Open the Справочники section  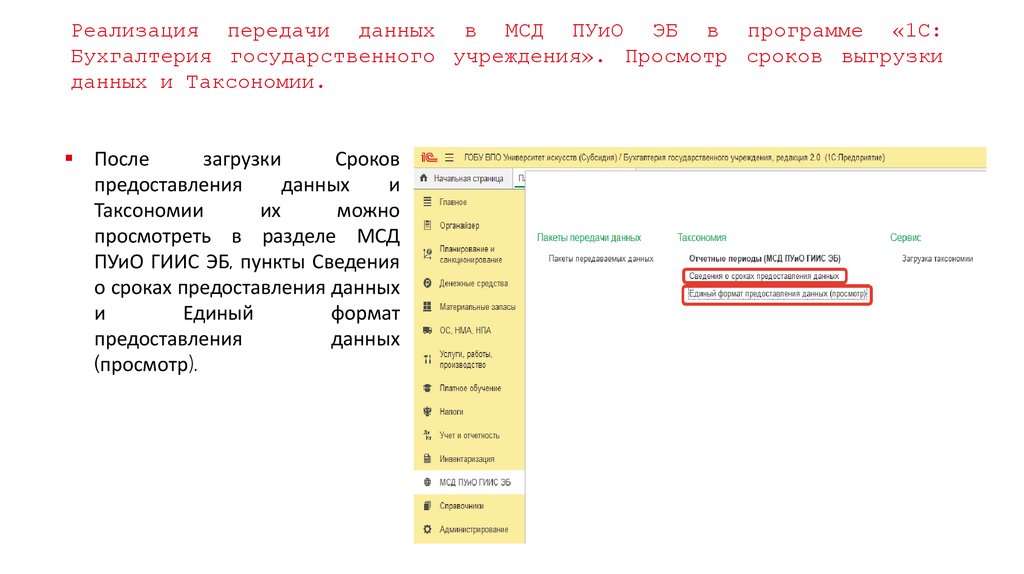pos(461,505)
